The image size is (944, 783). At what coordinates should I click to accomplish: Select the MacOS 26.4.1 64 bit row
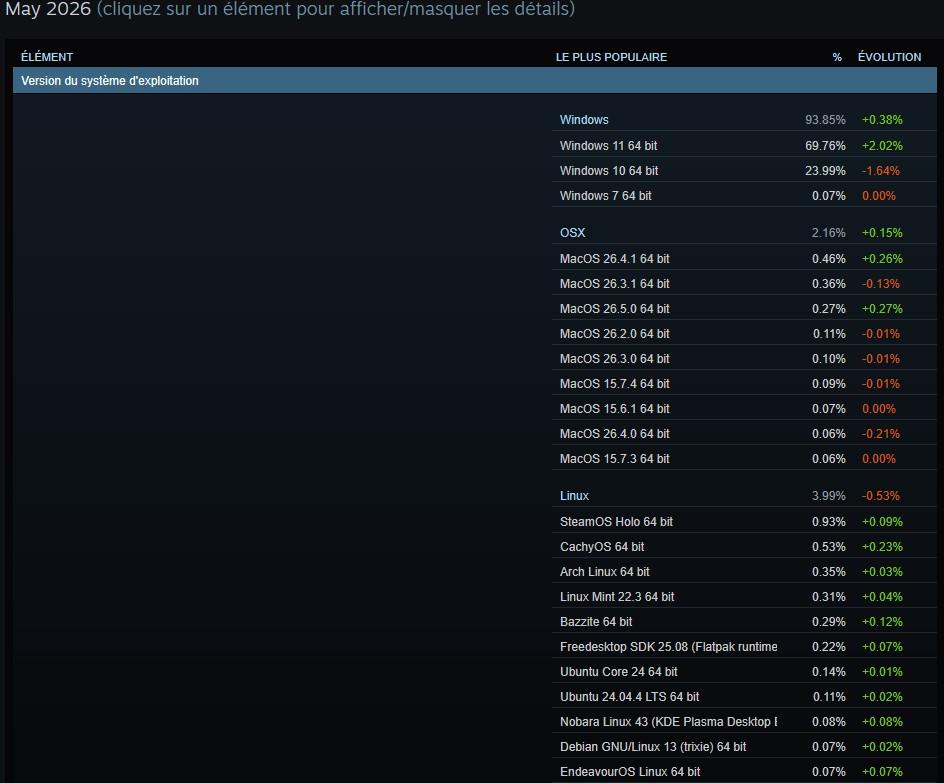point(744,259)
